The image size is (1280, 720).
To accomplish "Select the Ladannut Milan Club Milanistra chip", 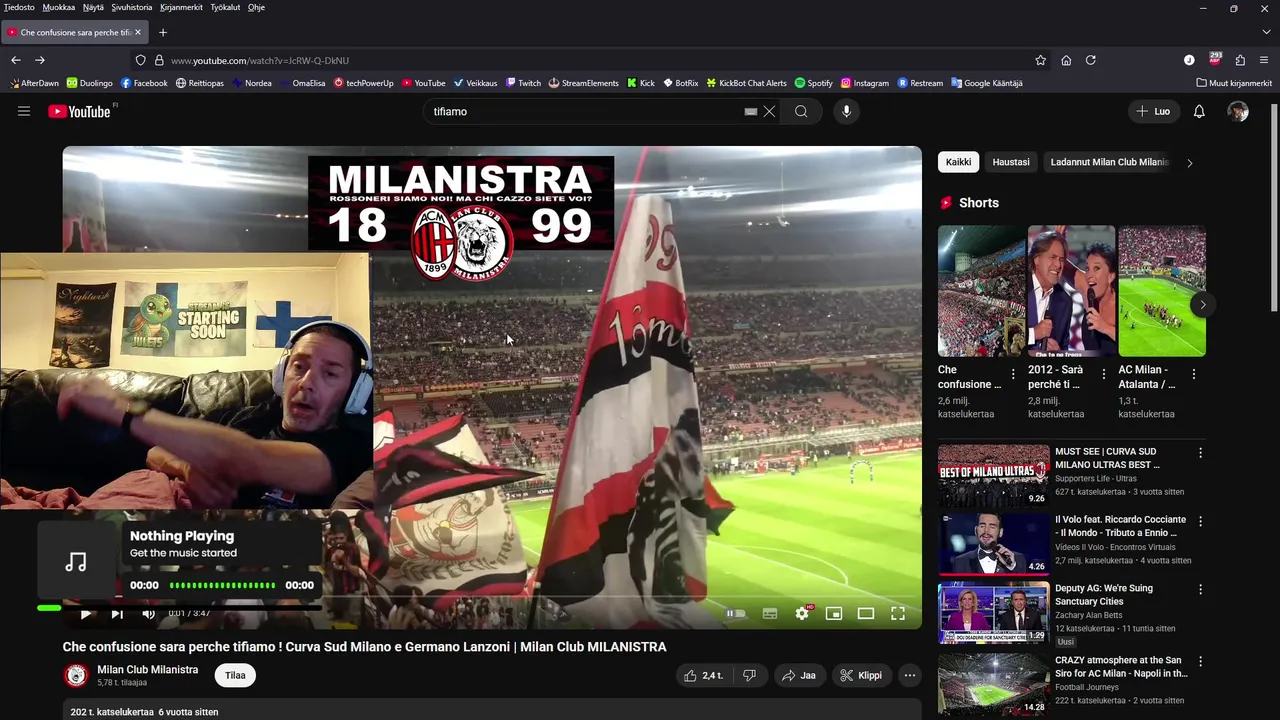I will [x=1109, y=162].
